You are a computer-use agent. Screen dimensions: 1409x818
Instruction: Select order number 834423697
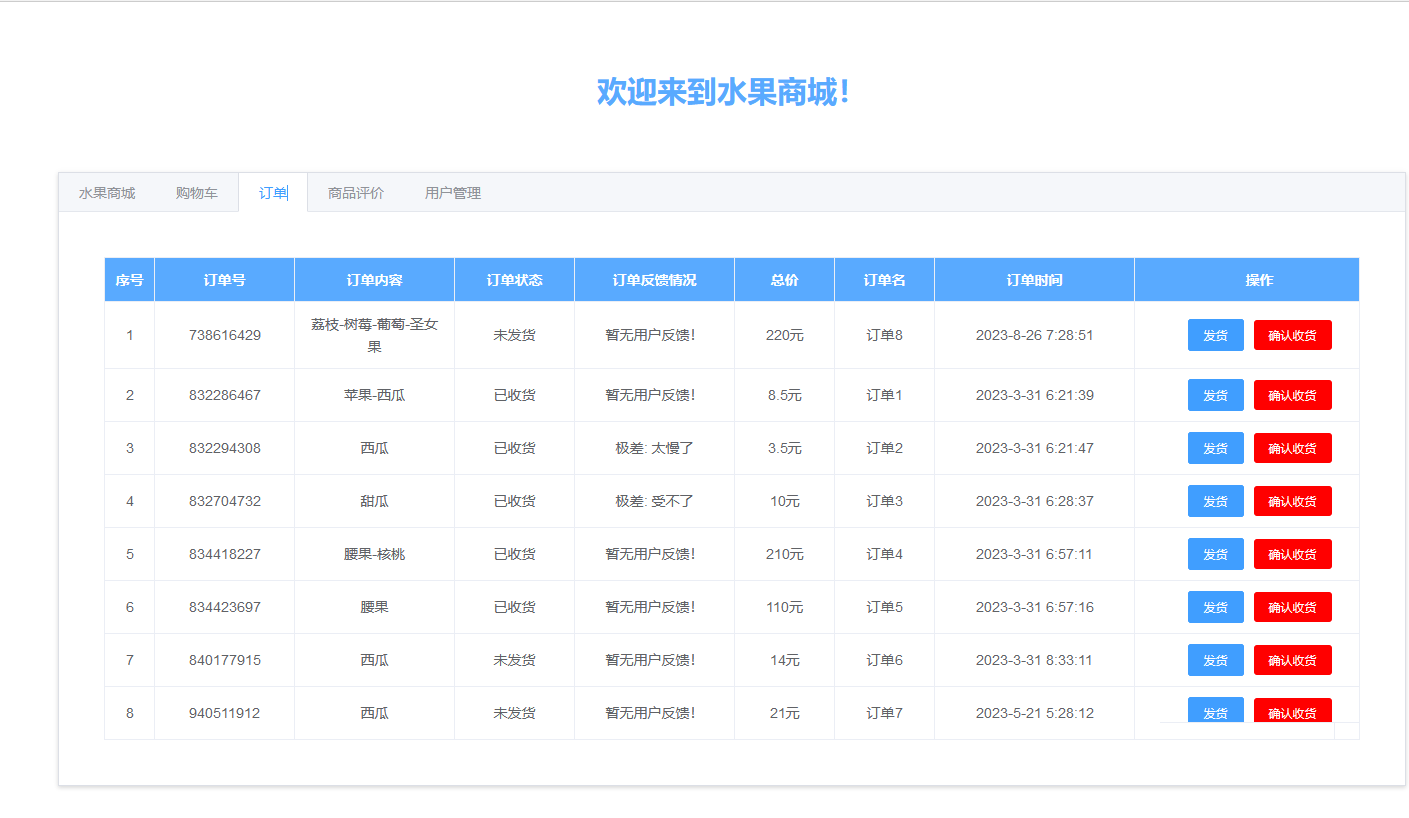tap(225, 607)
